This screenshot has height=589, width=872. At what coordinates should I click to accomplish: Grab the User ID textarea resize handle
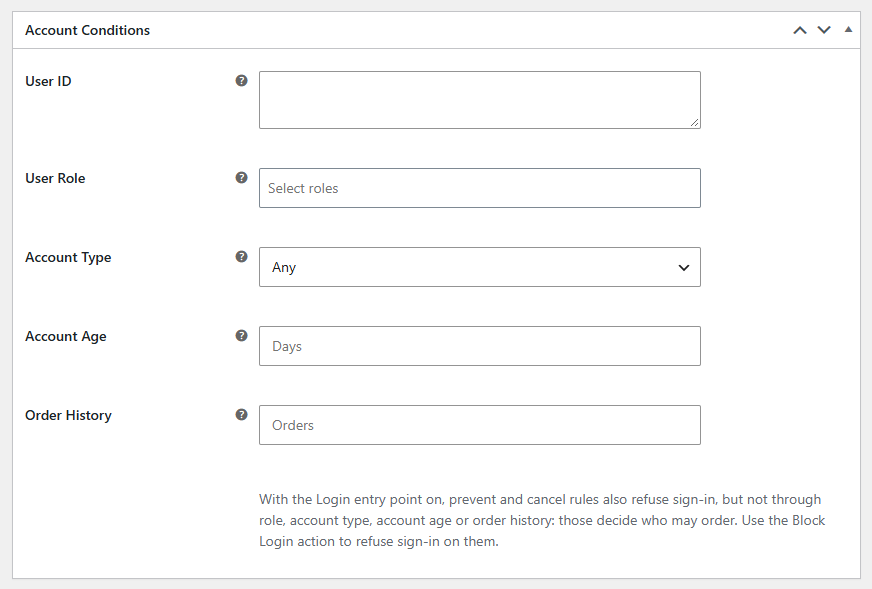point(695,123)
